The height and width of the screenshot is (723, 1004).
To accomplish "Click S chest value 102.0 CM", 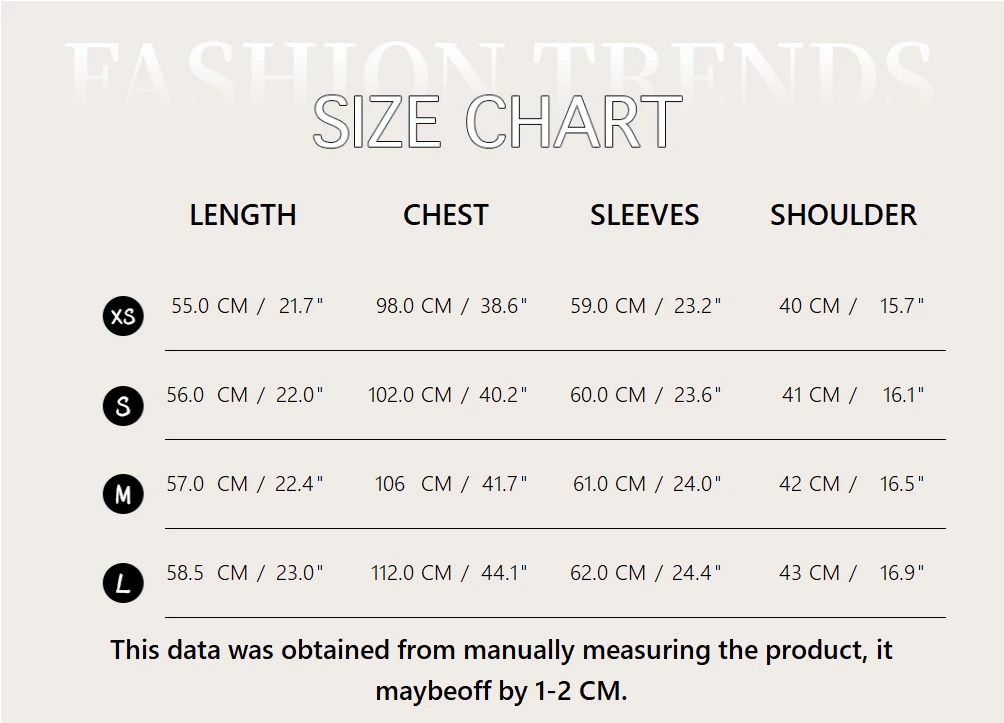I will [410, 395].
